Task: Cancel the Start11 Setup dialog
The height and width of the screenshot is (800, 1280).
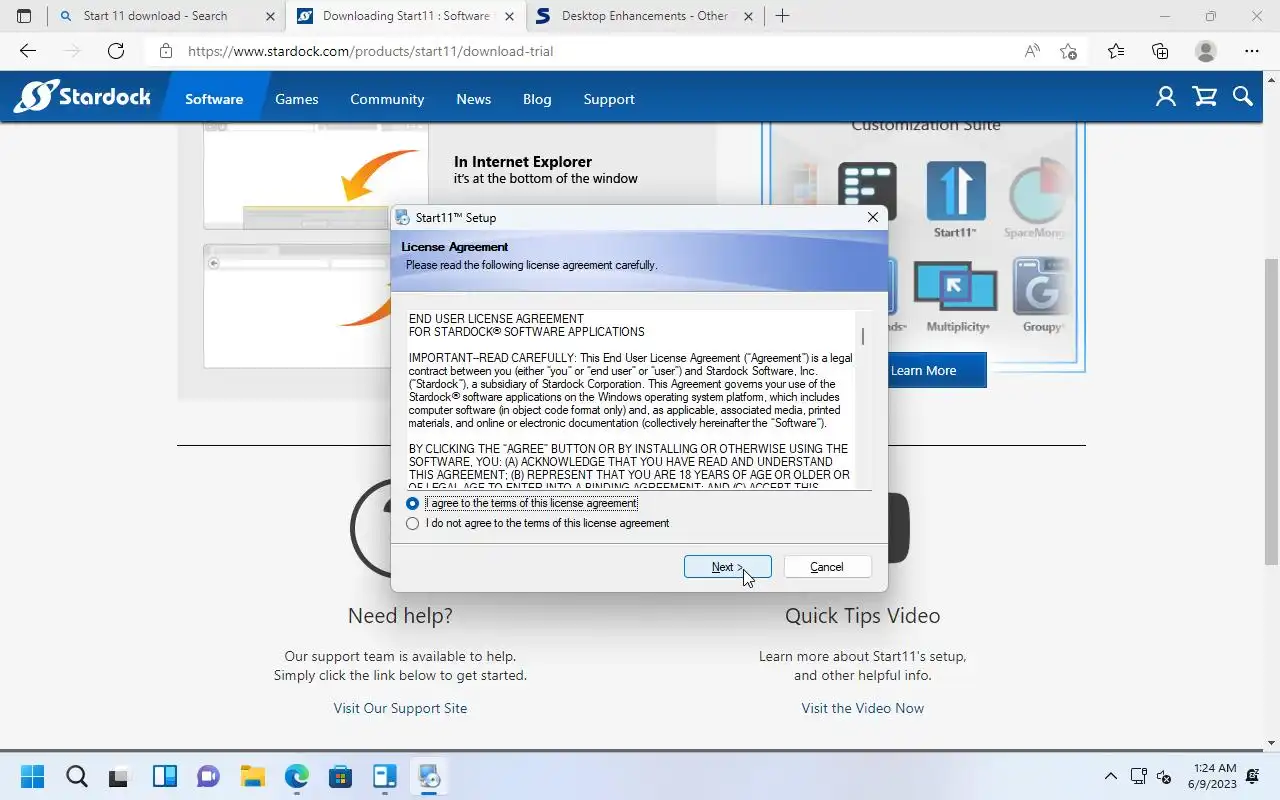Action: click(827, 567)
